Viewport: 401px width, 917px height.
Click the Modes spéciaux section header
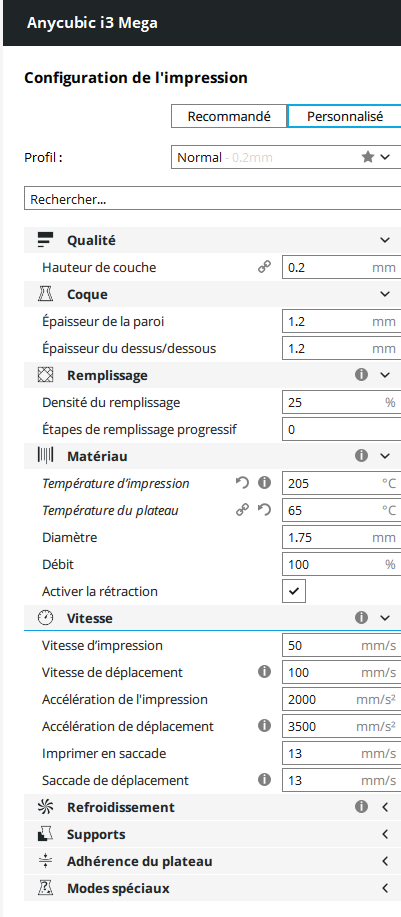tap(212, 888)
